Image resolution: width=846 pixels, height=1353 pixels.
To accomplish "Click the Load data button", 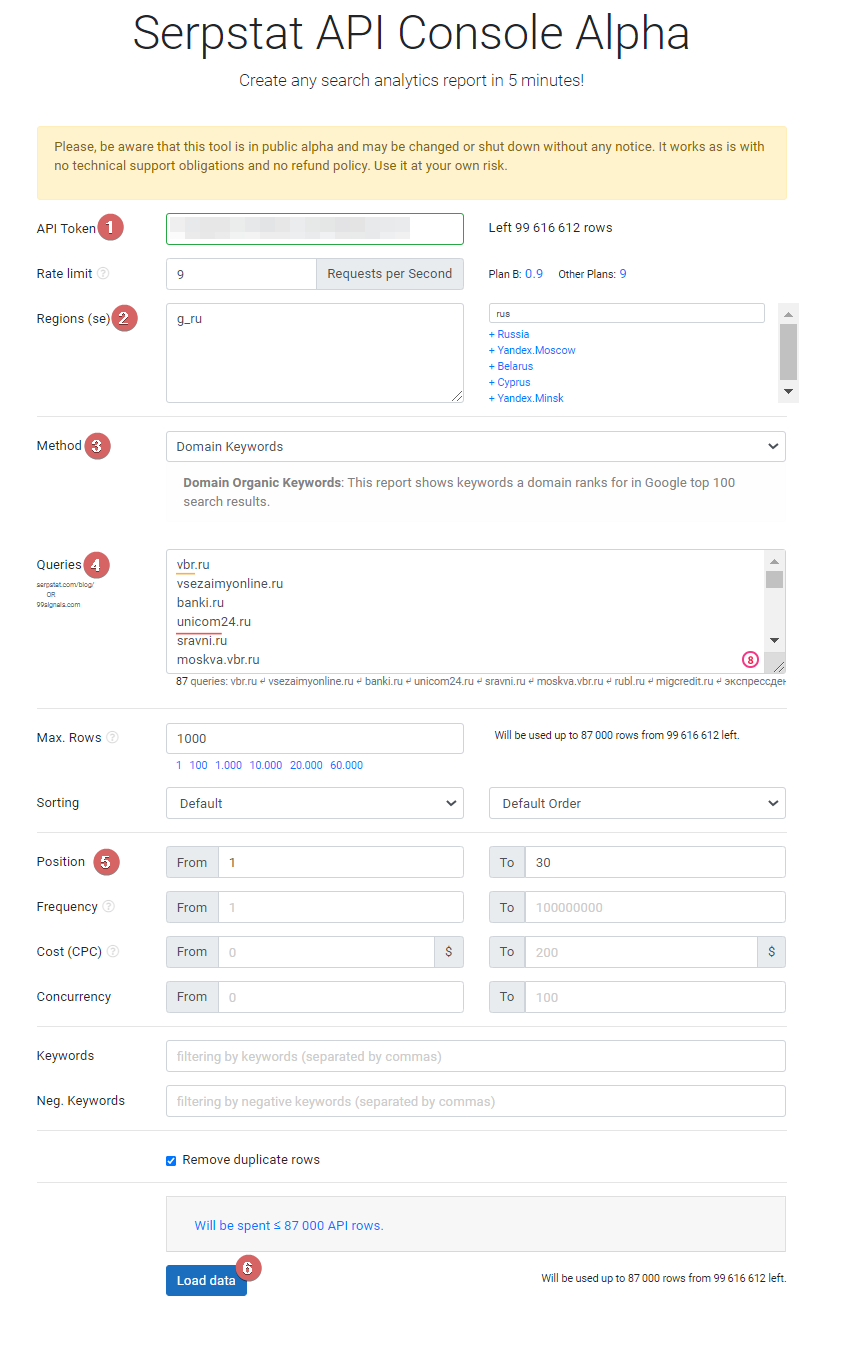I will pos(206,1281).
